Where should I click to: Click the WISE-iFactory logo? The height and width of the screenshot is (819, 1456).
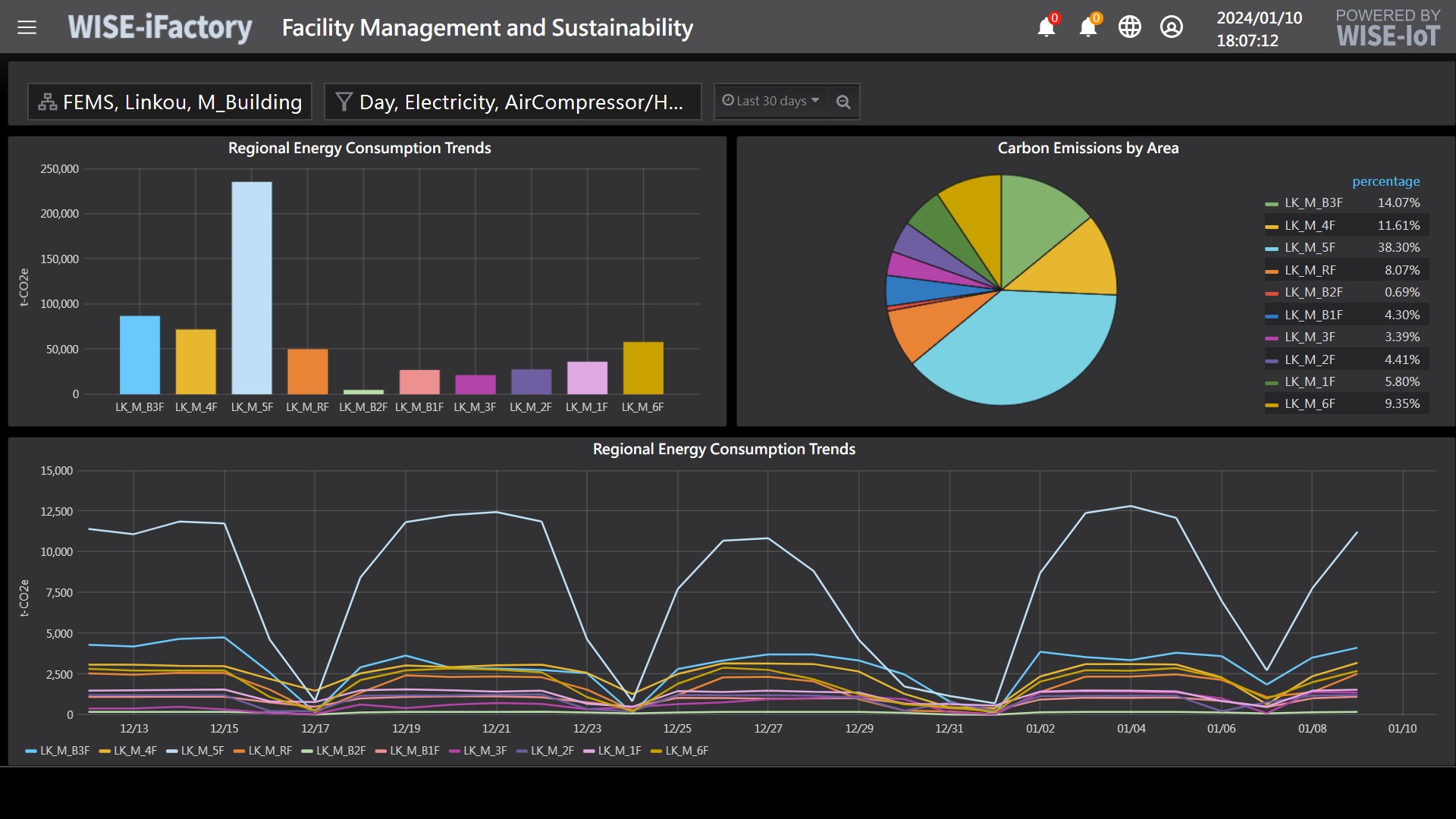click(x=159, y=28)
